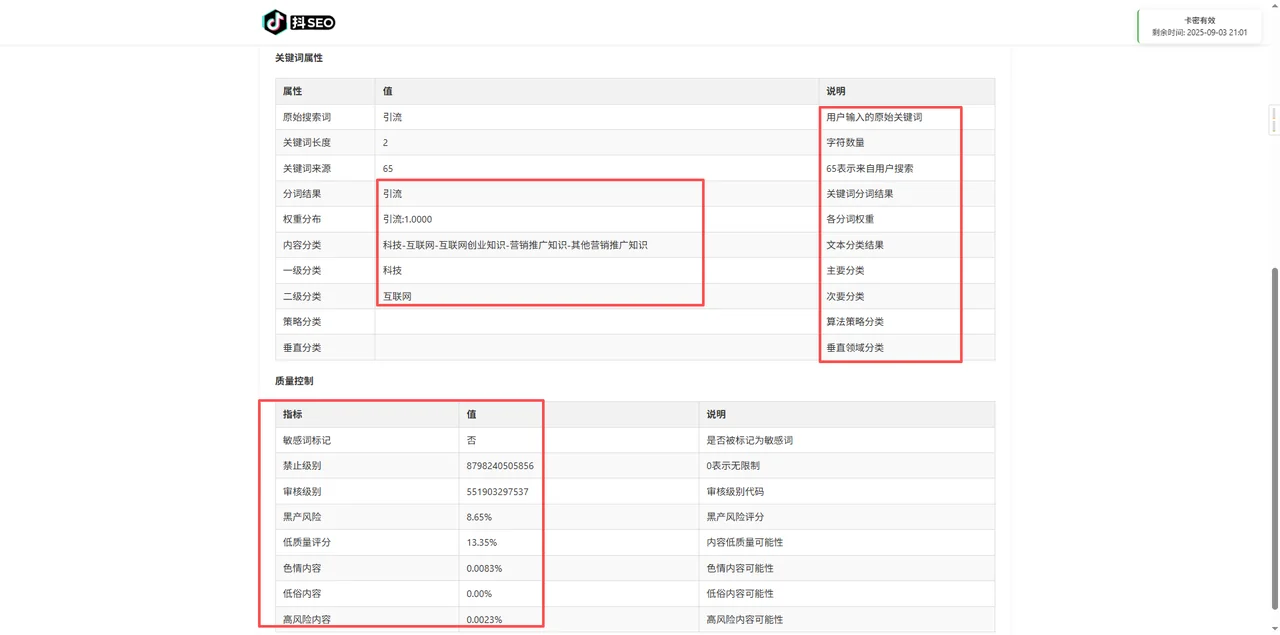Click the 策略分类 attribute cell
Screen dimensions: 1280x635
[325, 322]
